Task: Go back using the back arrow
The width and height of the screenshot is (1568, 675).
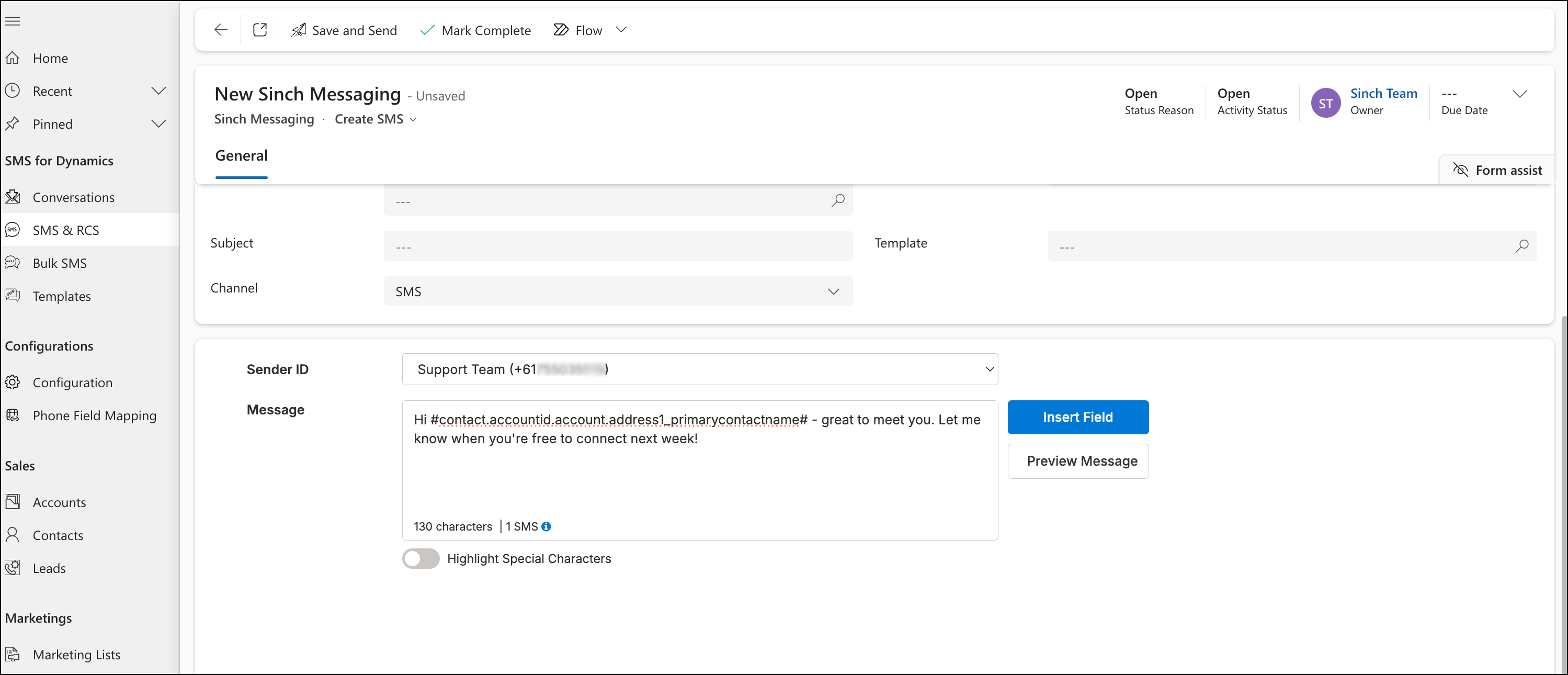Action: click(x=221, y=30)
